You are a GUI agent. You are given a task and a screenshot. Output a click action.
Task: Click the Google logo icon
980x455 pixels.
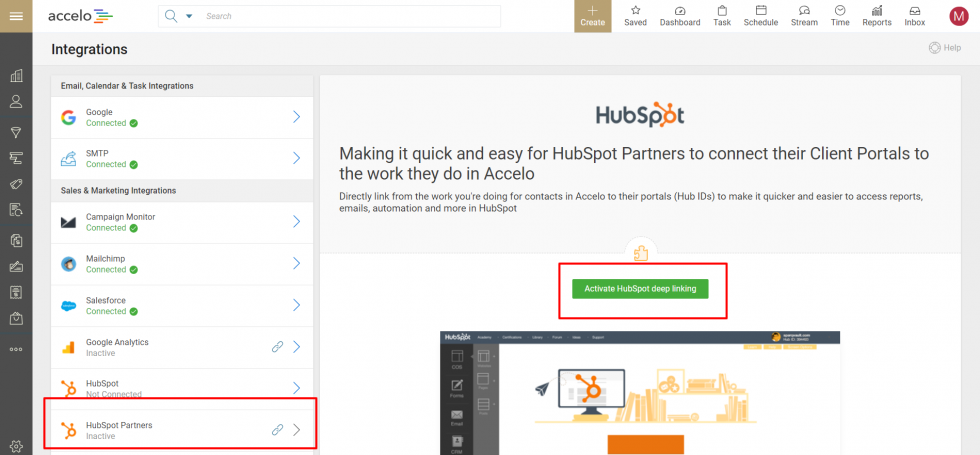tap(69, 118)
